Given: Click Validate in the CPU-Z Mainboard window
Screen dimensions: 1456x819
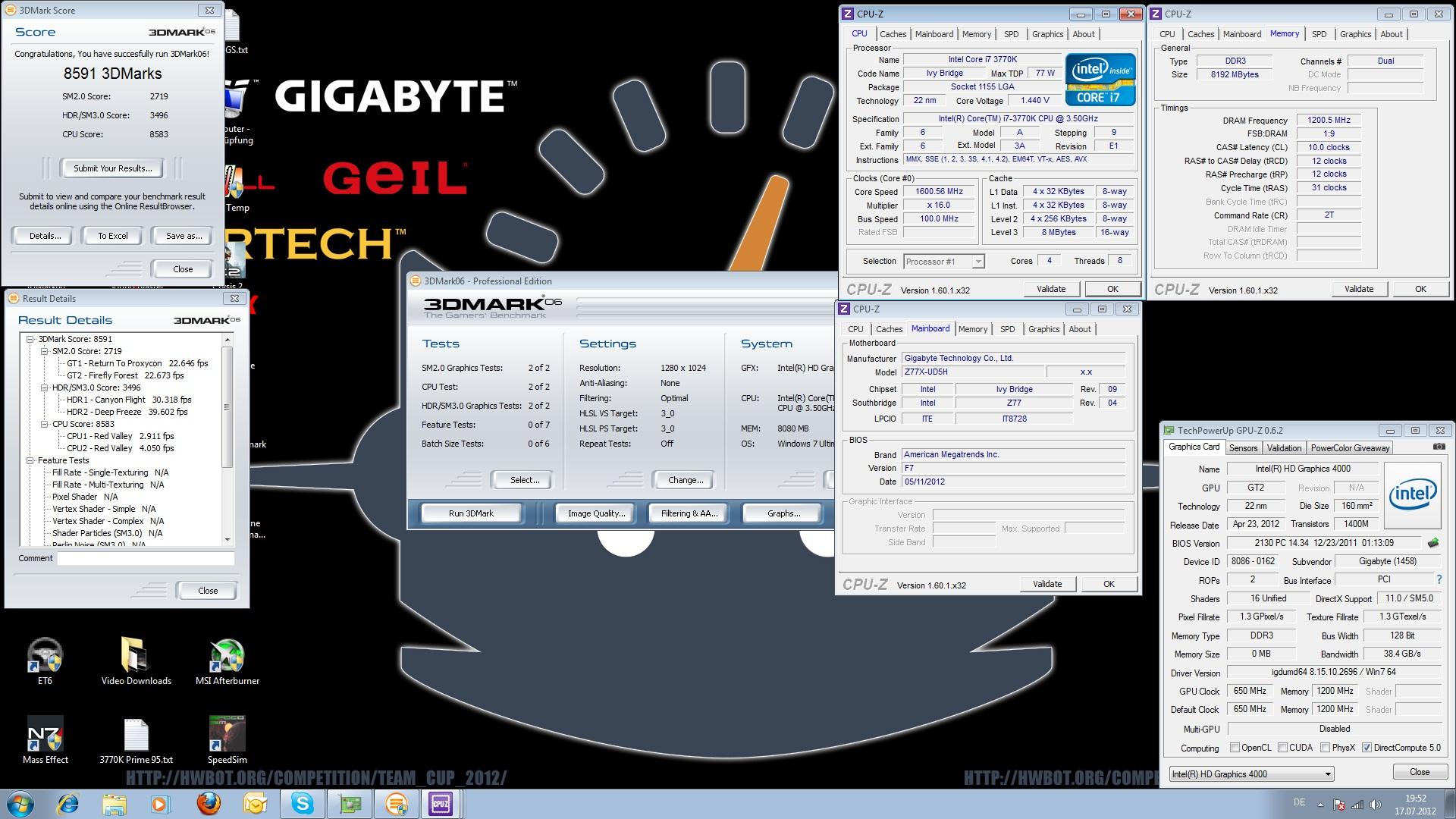Looking at the screenshot, I should pyautogui.click(x=1046, y=584).
